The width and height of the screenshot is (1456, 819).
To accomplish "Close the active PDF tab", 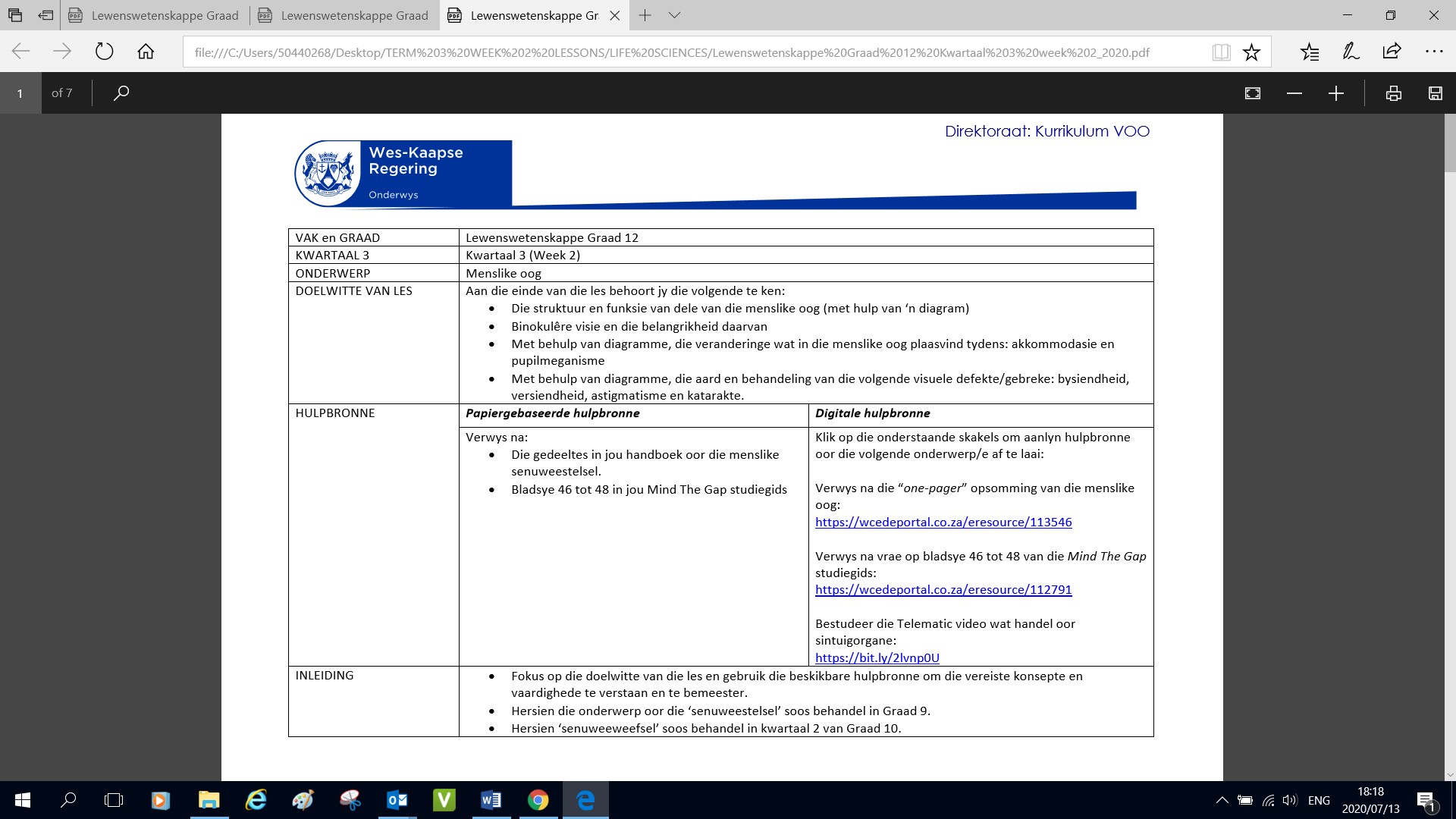I will [615, 15].
